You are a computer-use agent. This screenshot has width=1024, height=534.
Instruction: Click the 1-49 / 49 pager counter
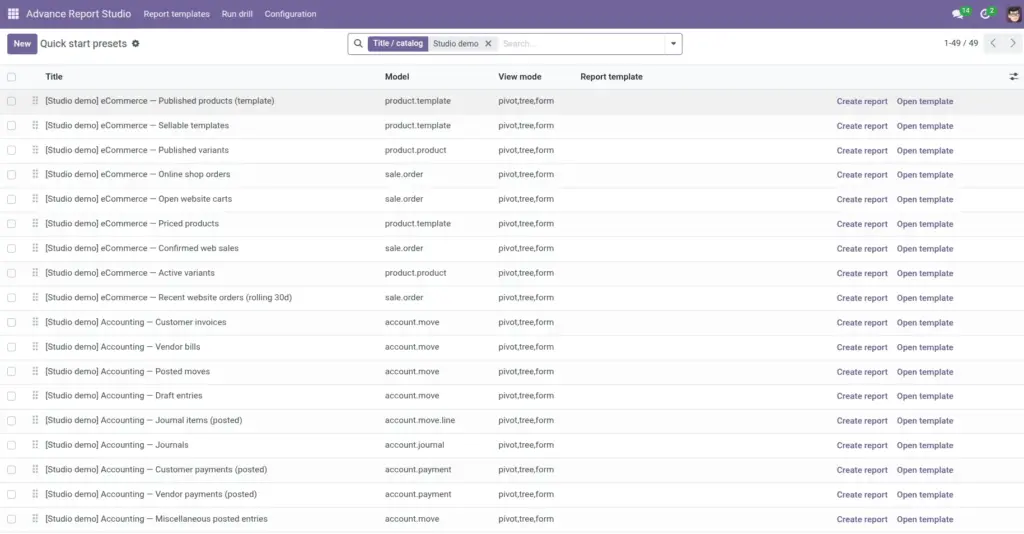click(x=961, y=43)
